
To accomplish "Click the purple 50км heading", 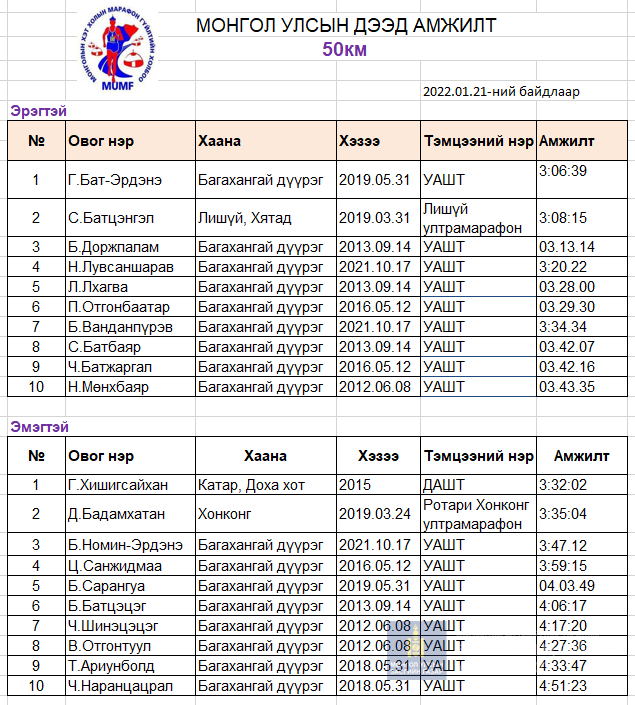I will point(345,49).
